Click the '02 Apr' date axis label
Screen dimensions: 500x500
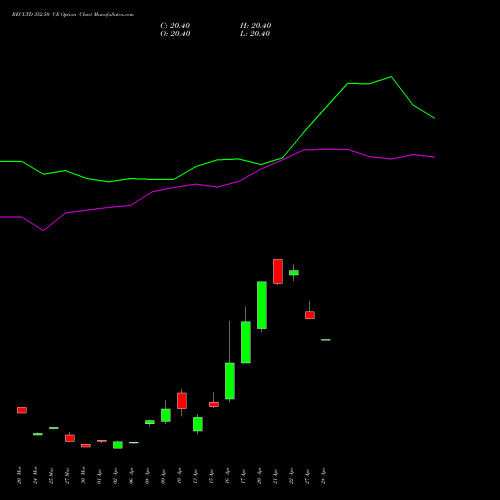click(115, 477)
